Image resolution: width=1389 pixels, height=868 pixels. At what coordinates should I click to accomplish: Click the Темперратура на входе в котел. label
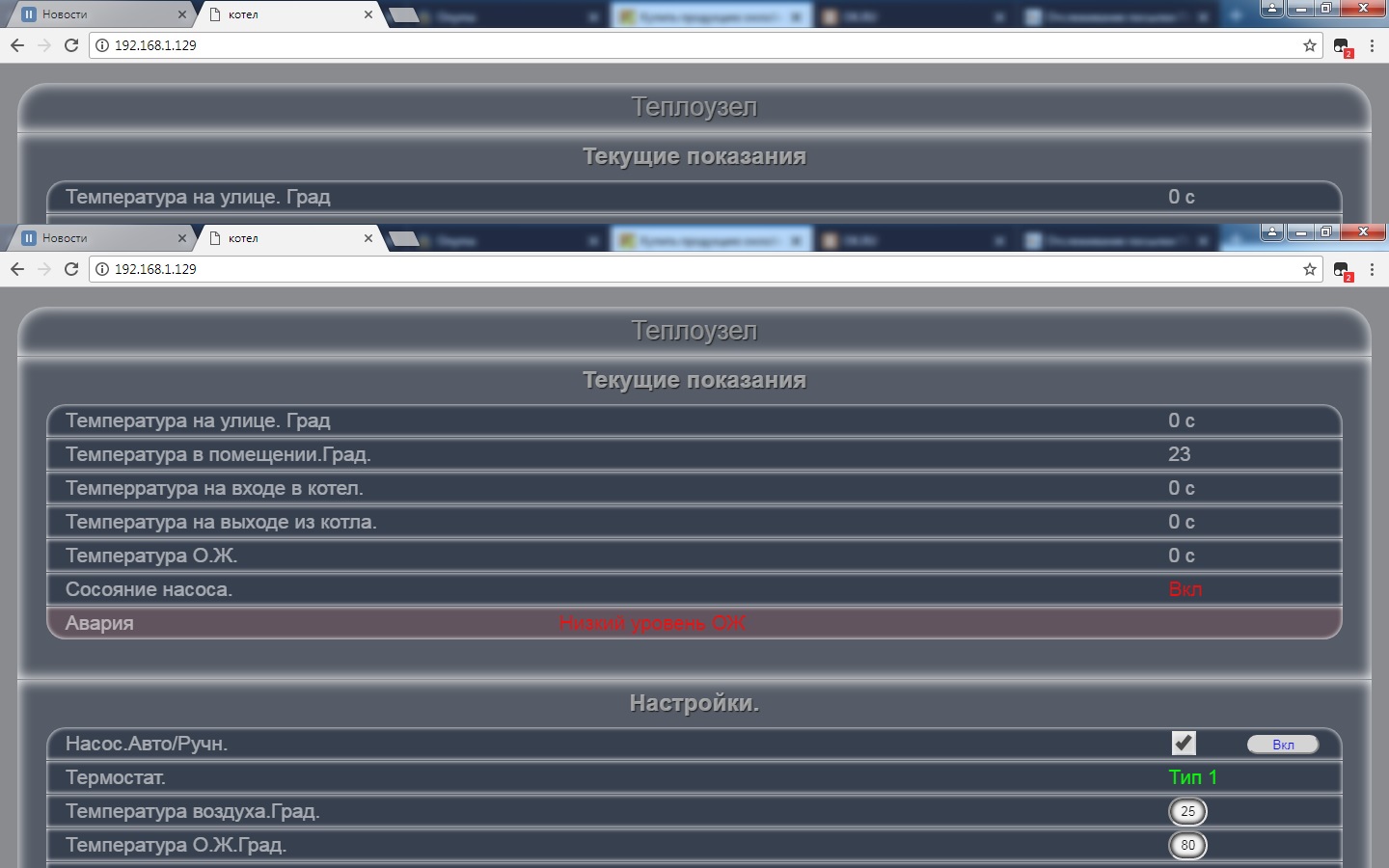click(x=214, y=488)
